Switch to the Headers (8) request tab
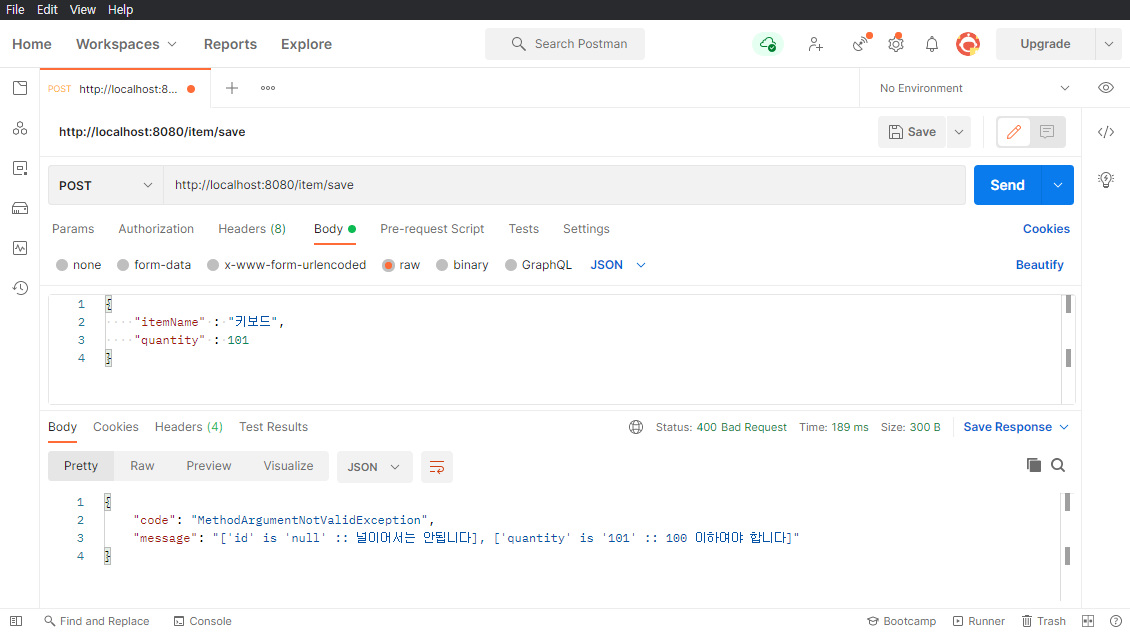1130x633 pixels. pos(252,229)
